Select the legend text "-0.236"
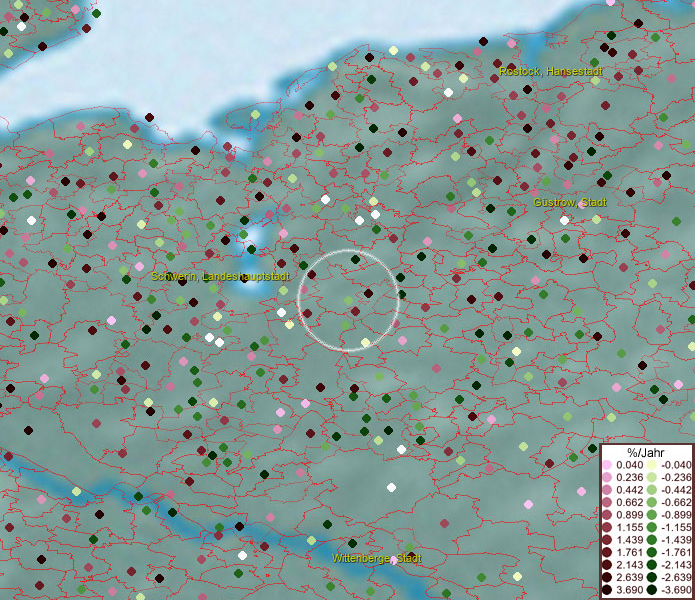Image resolution: width=695 pixels, height=600 pixels. 676,477
